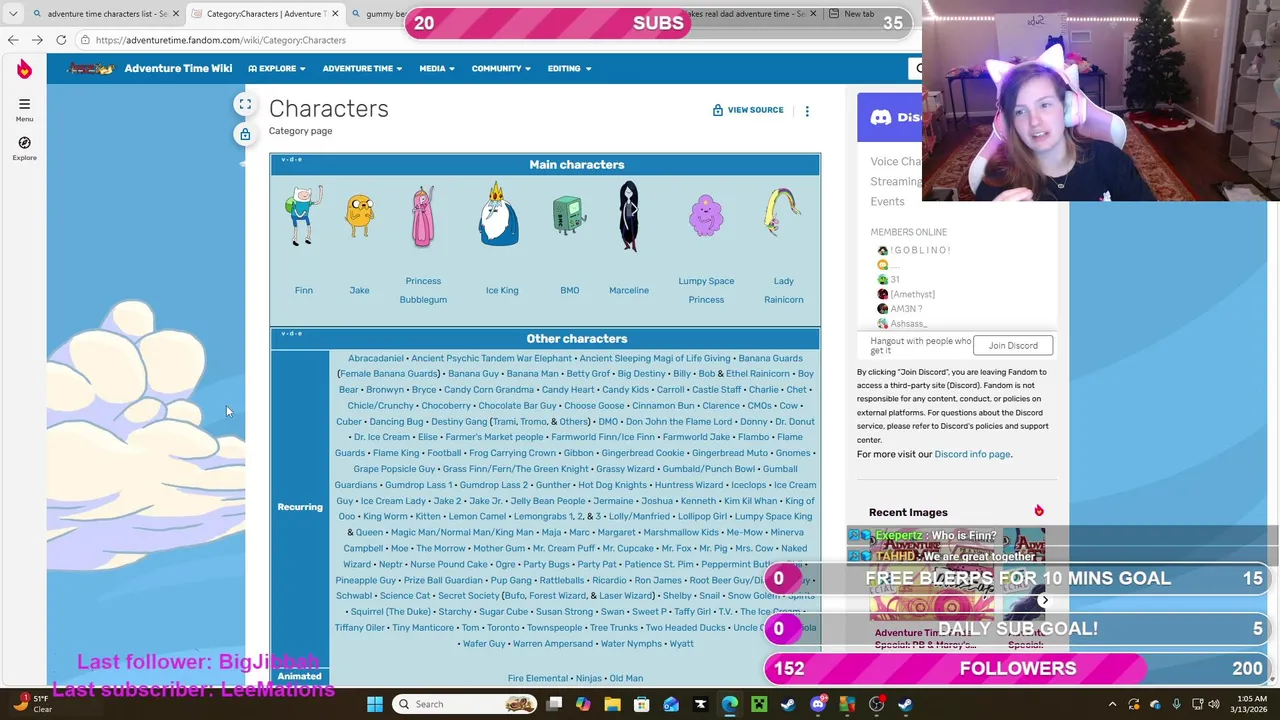Open File Explorer from taskbar

(x=612, y=704)
